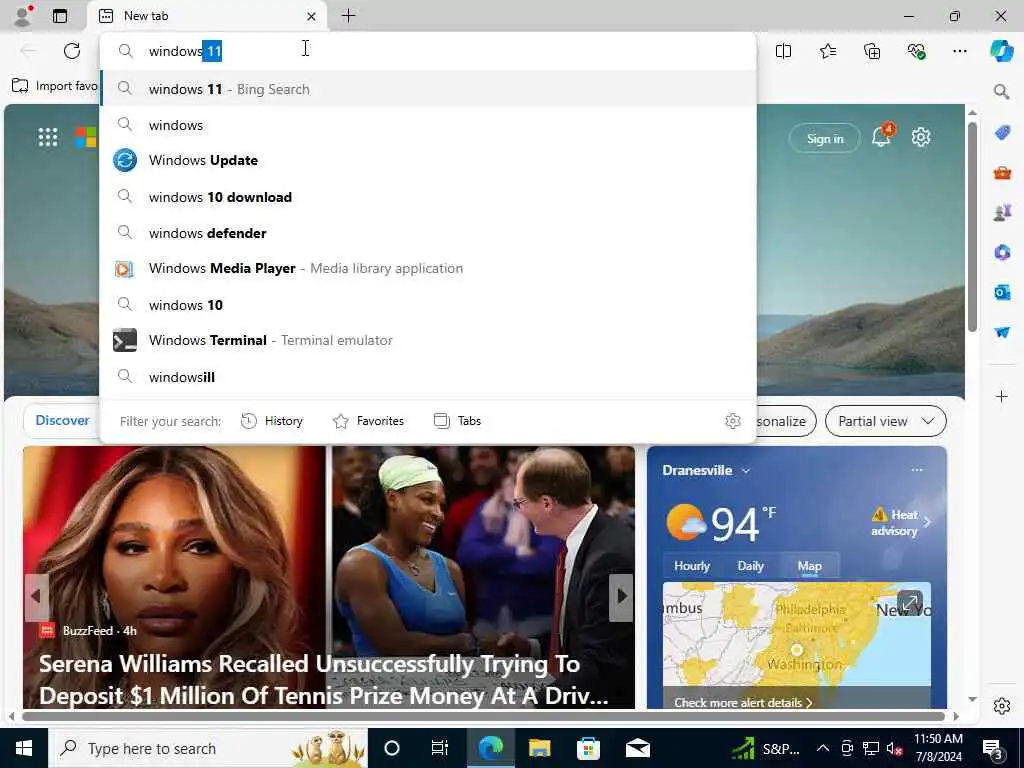Click the sidebar Search icon
Viewport: 1024px width, 768px height.
tap(1001, 91)
